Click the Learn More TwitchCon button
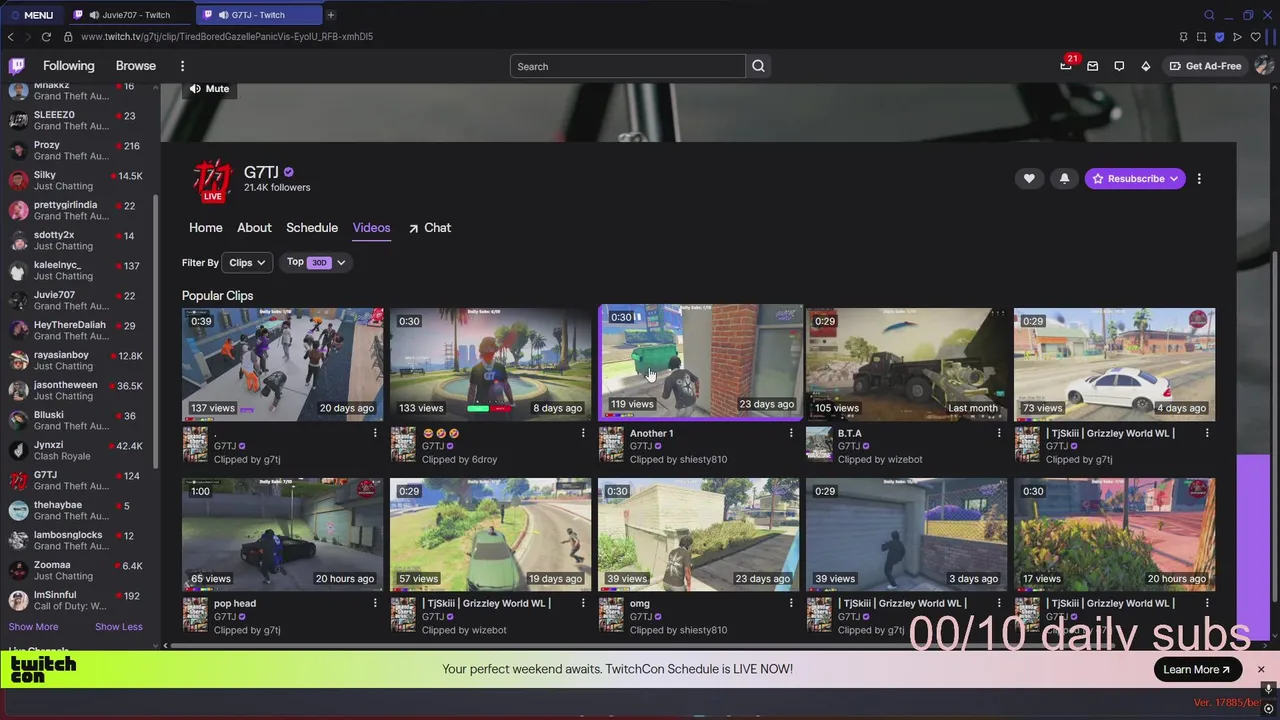The image size is (1280, 720). point(1197,670)
